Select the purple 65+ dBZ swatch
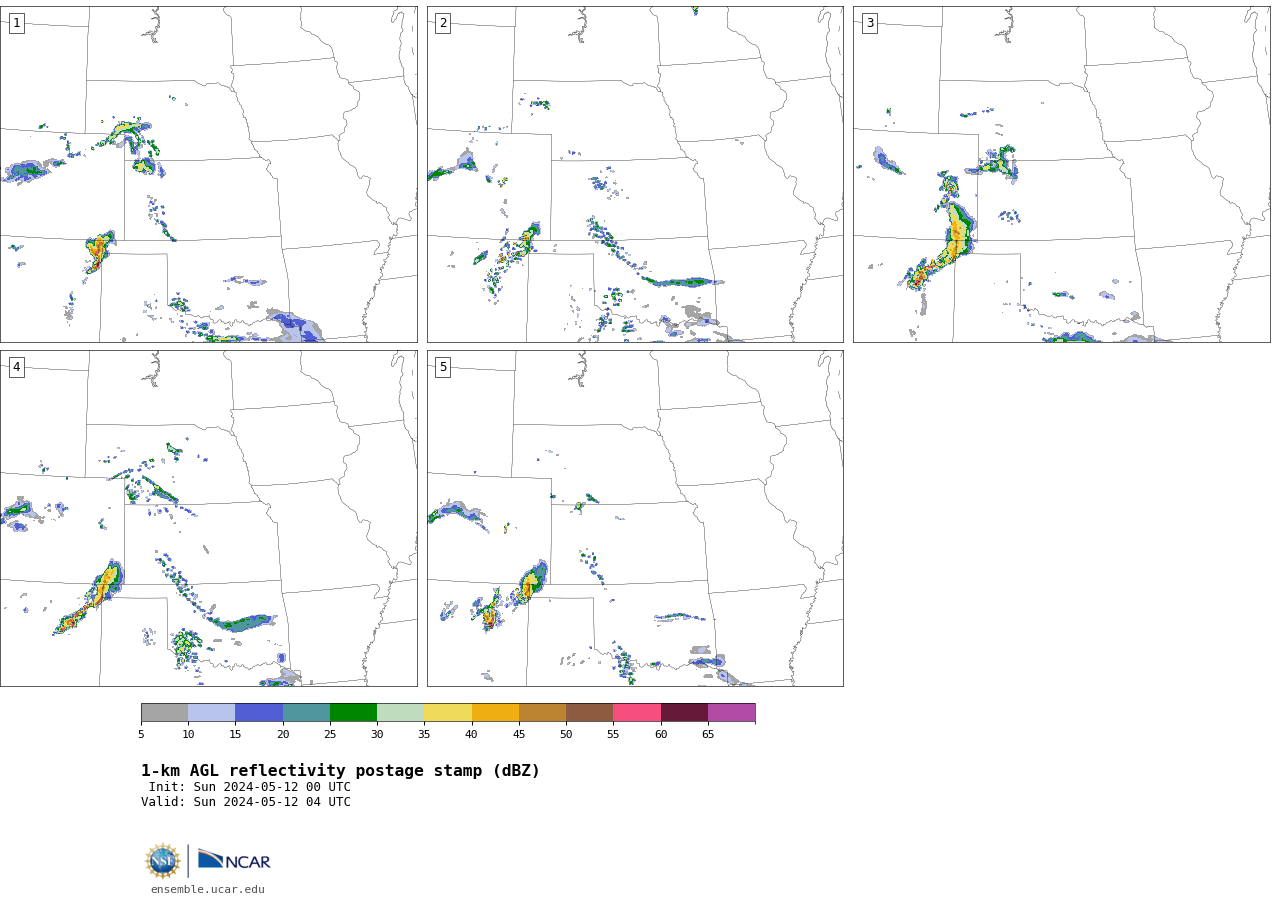1280x901 pixels. click(x=731, y=713)
